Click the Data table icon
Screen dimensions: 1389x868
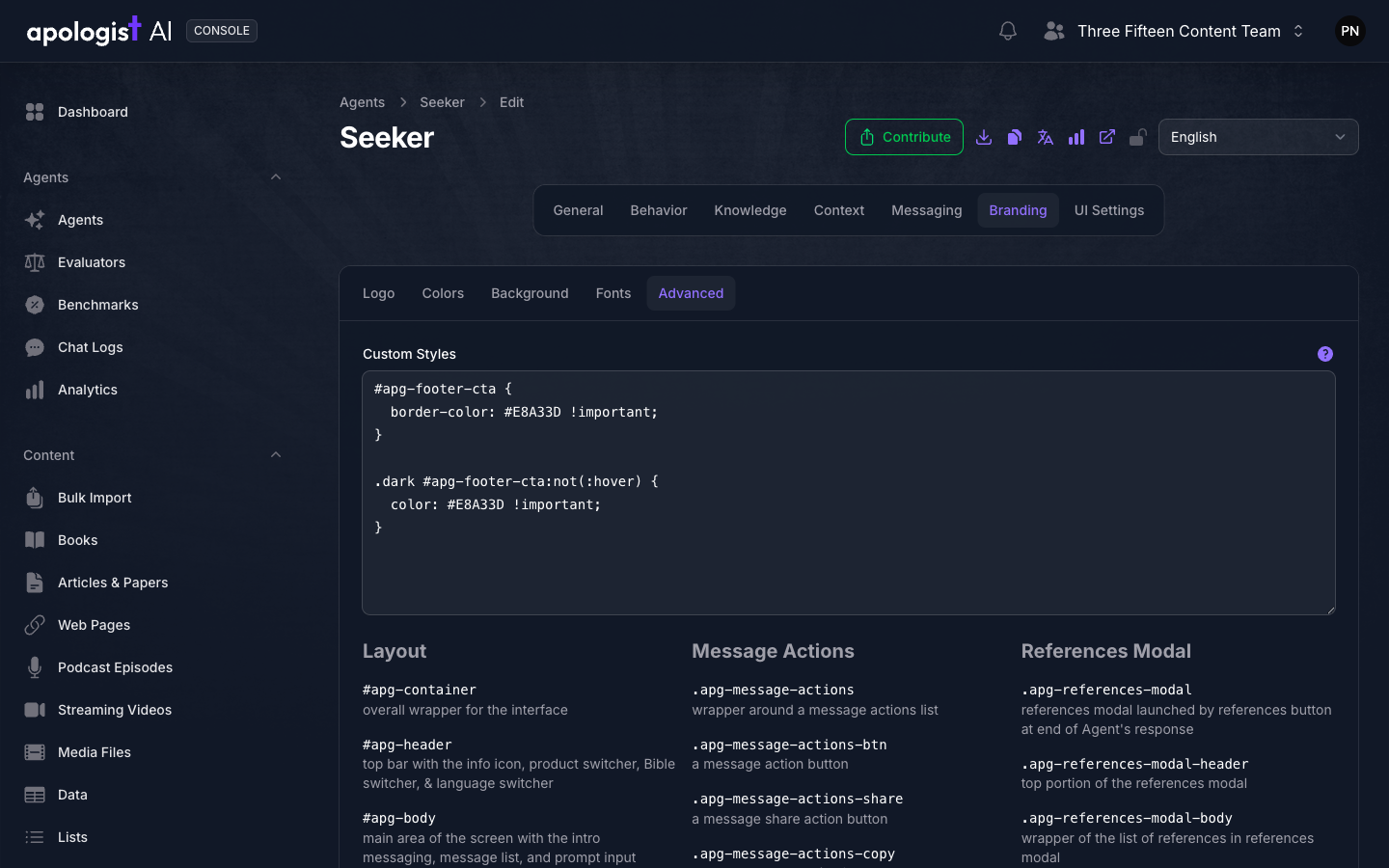[x=35, y=795]
